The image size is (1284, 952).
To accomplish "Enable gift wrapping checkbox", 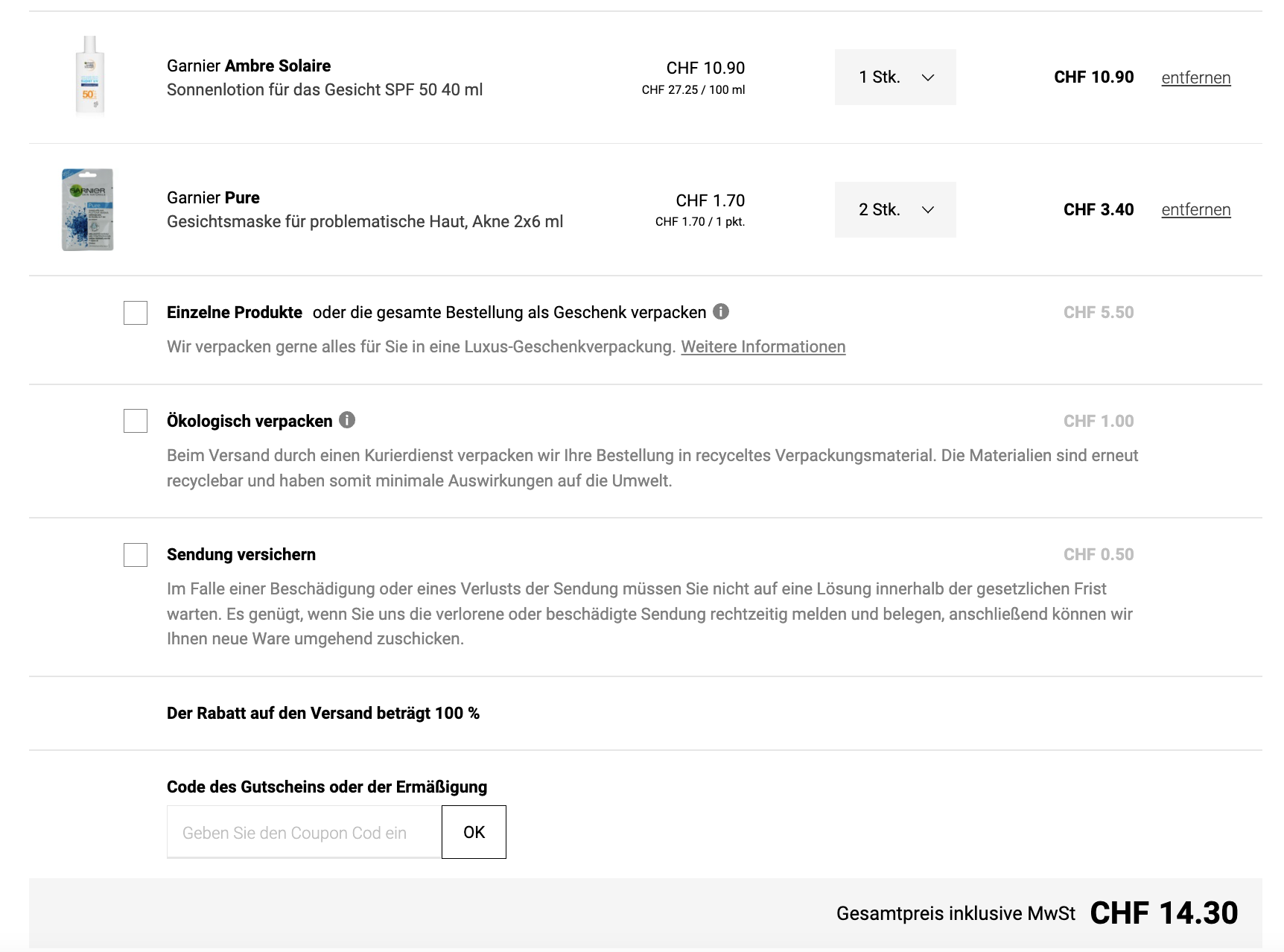I will [136, 313].
